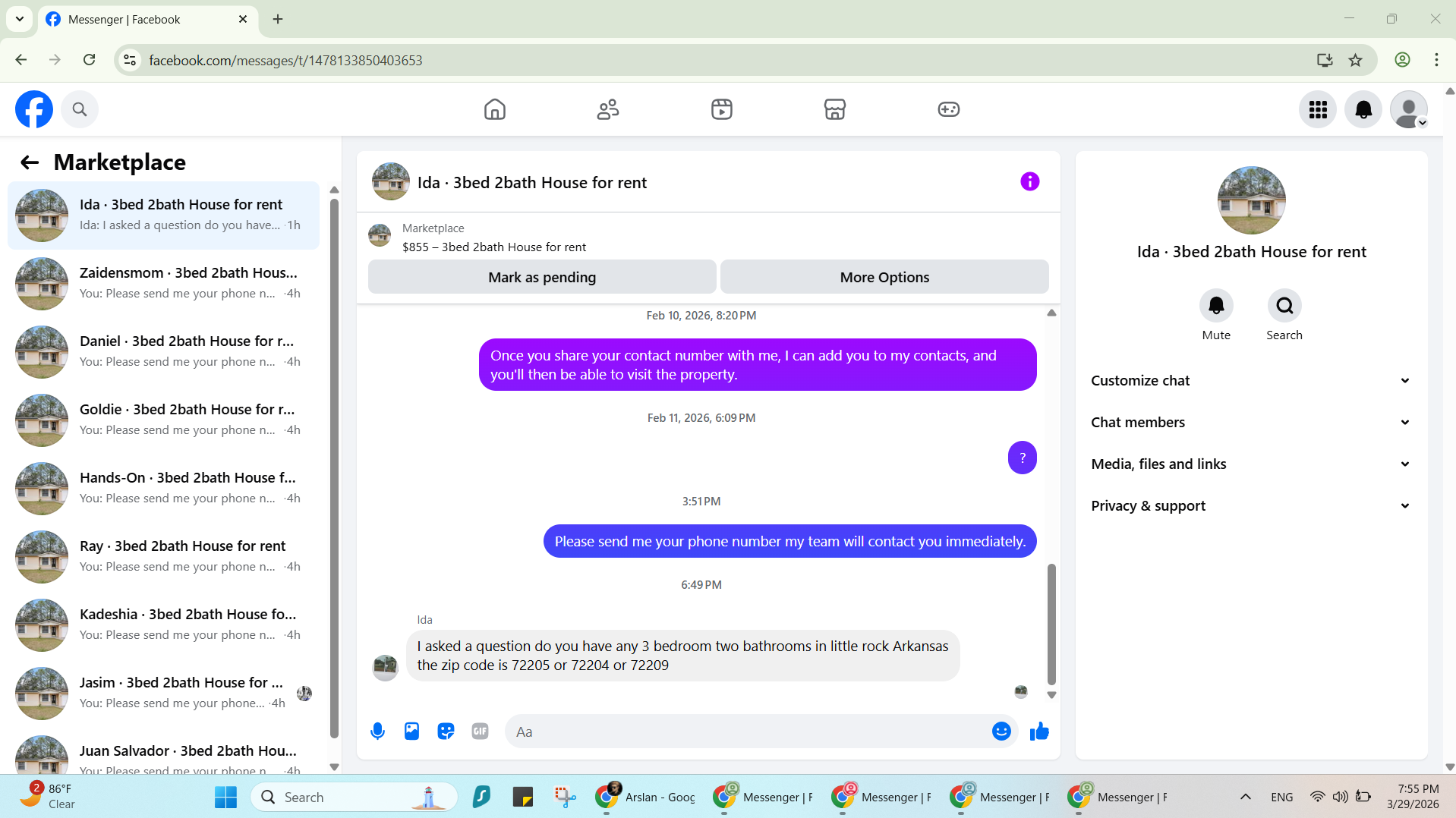The width and height of the screenshot is (1456, 818).
Task: Open the Goldie conversation
Action: (x=164, y=420)
